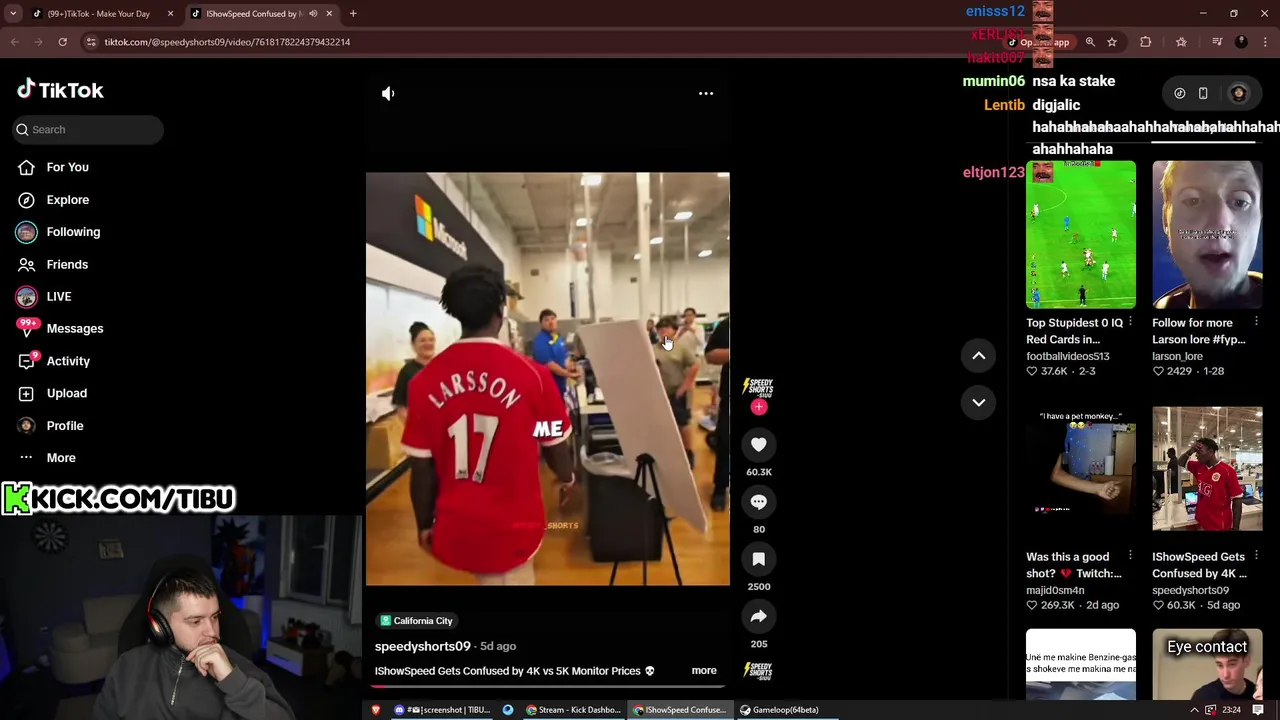Open the Upload page

coord(52,393)
